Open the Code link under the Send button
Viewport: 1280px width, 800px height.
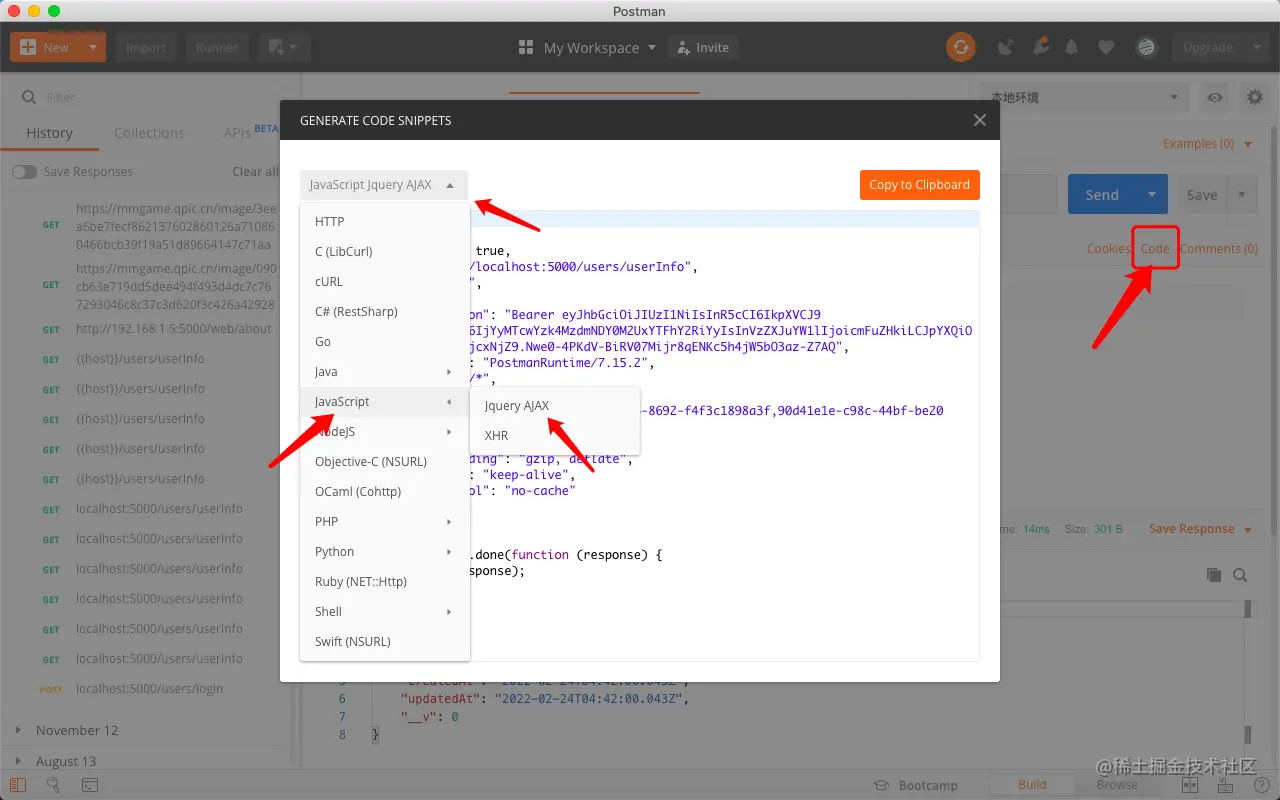coord(1155,249)
